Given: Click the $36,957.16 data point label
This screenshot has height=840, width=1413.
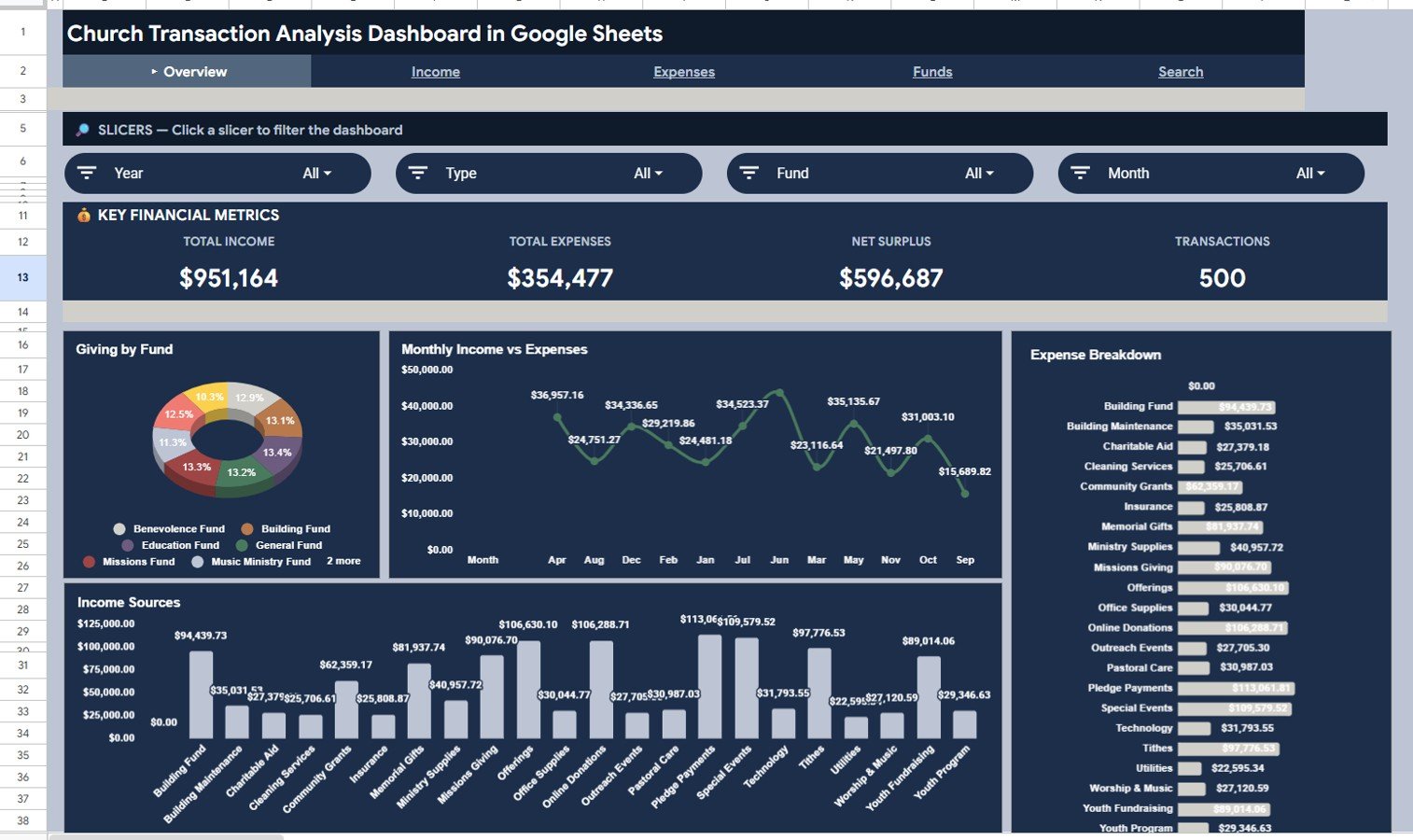Looking at the screenshot, I should tap(557, 395).
